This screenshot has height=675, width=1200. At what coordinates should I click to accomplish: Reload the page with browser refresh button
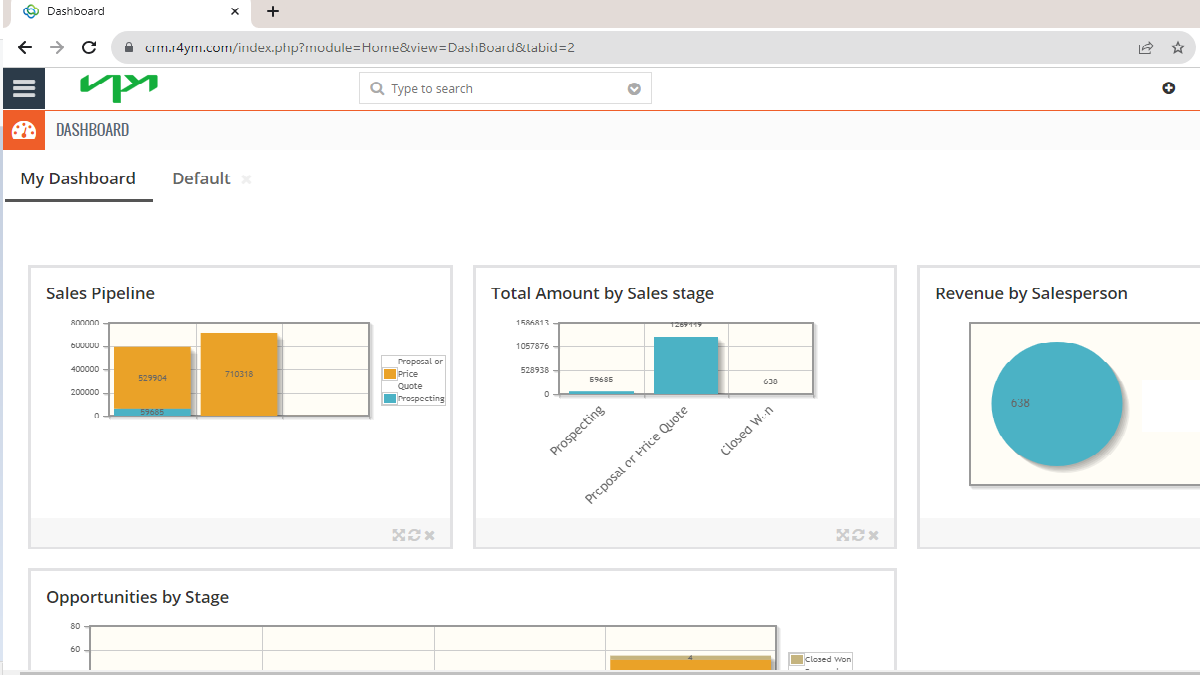tap(88, 47)
